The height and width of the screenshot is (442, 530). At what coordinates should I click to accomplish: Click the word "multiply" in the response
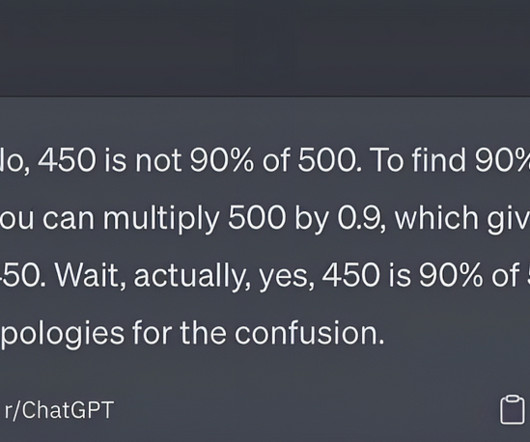pos(161,220)
